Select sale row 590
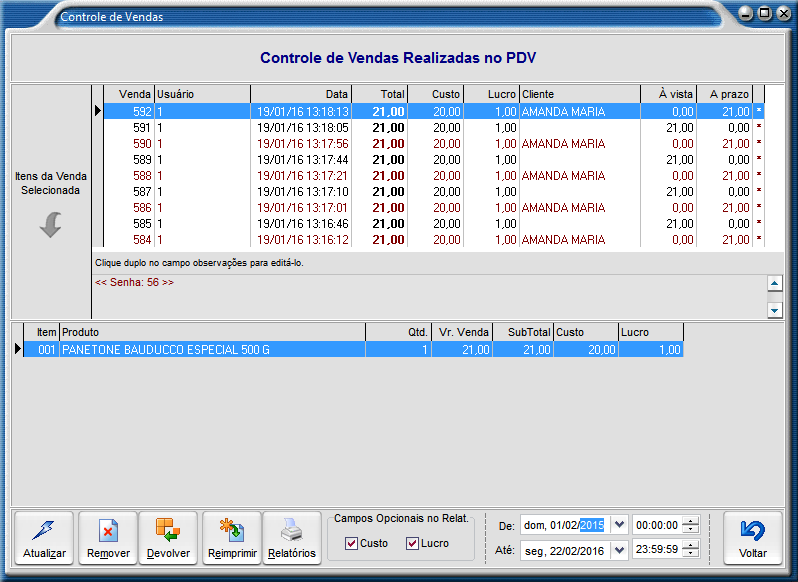The image size is (798, 582). tap(434, 143)
